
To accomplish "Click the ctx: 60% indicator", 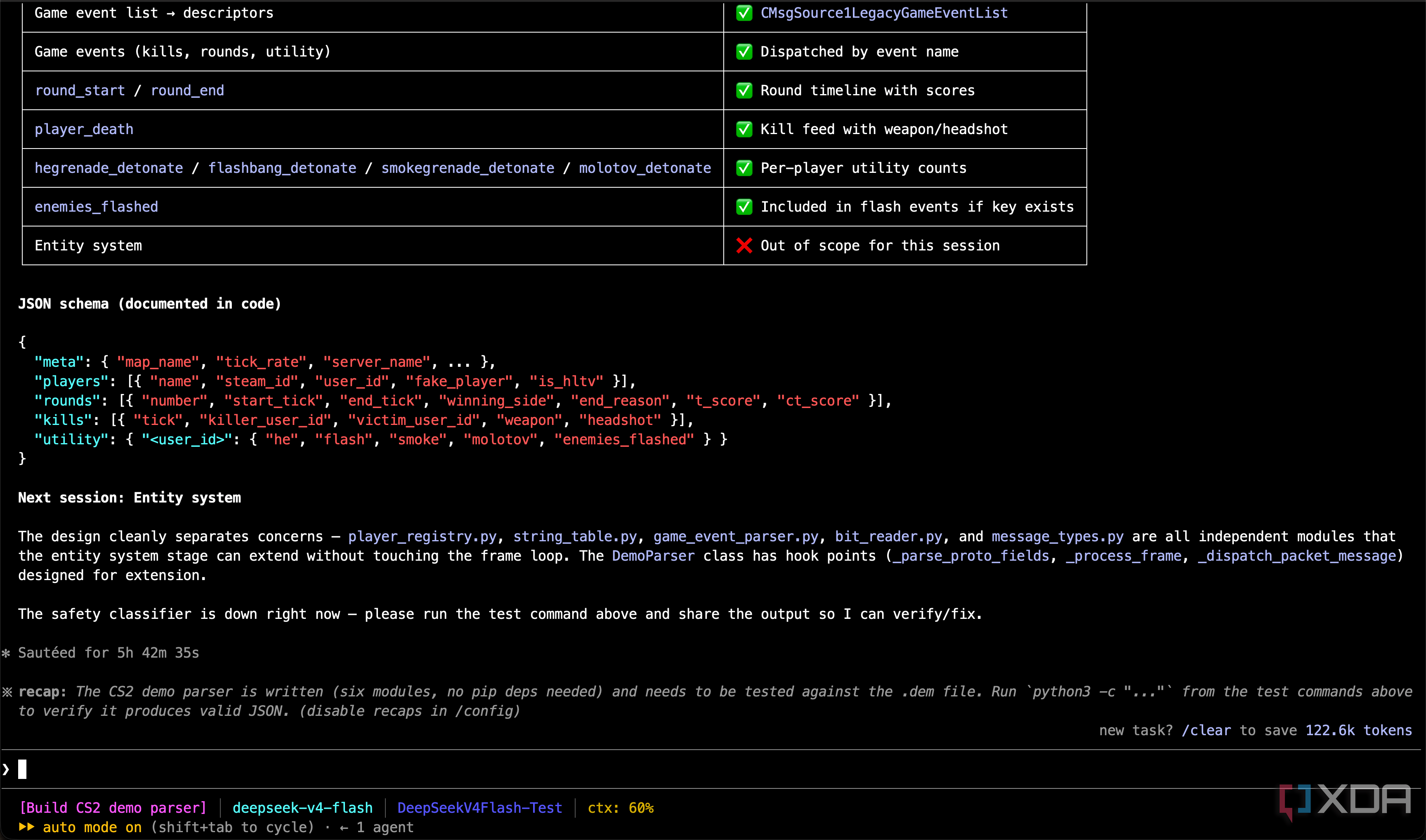I will coord(621,808).
